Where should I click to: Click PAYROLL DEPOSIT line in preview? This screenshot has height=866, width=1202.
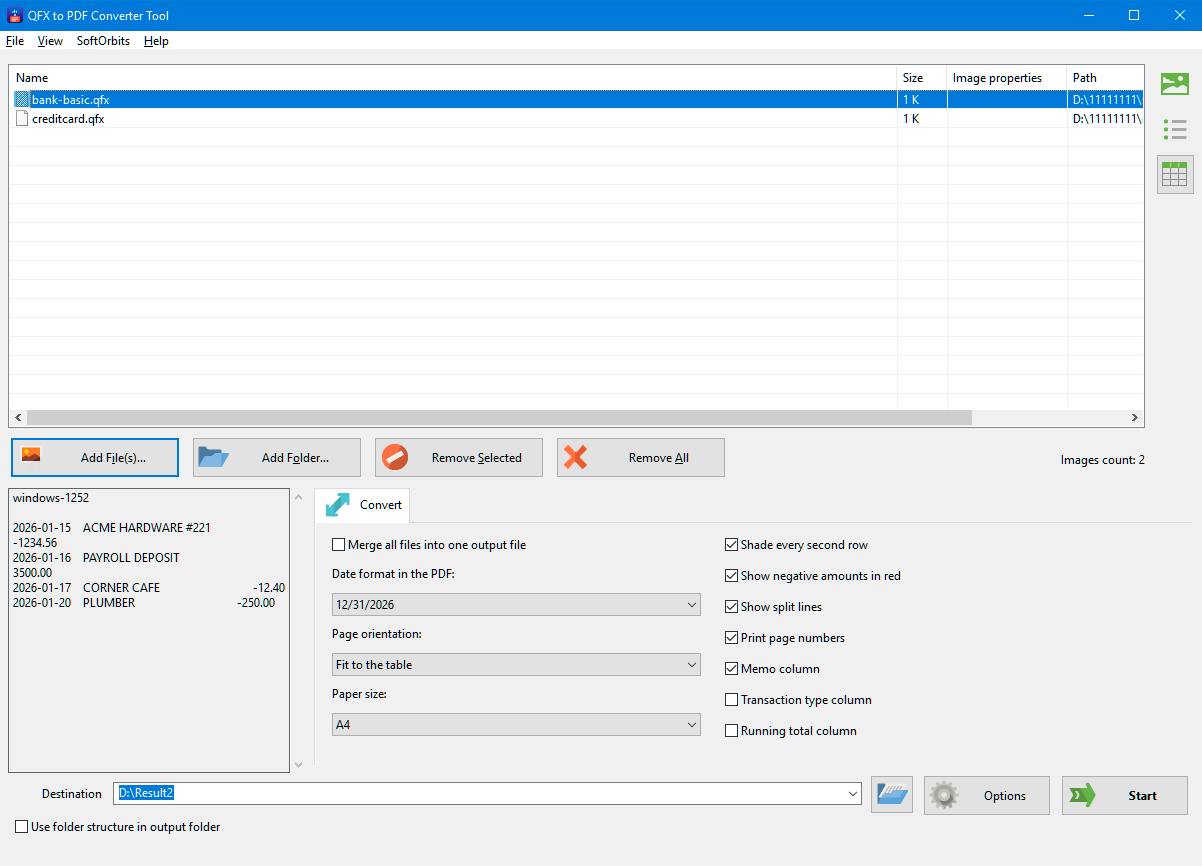coord(131,558)
